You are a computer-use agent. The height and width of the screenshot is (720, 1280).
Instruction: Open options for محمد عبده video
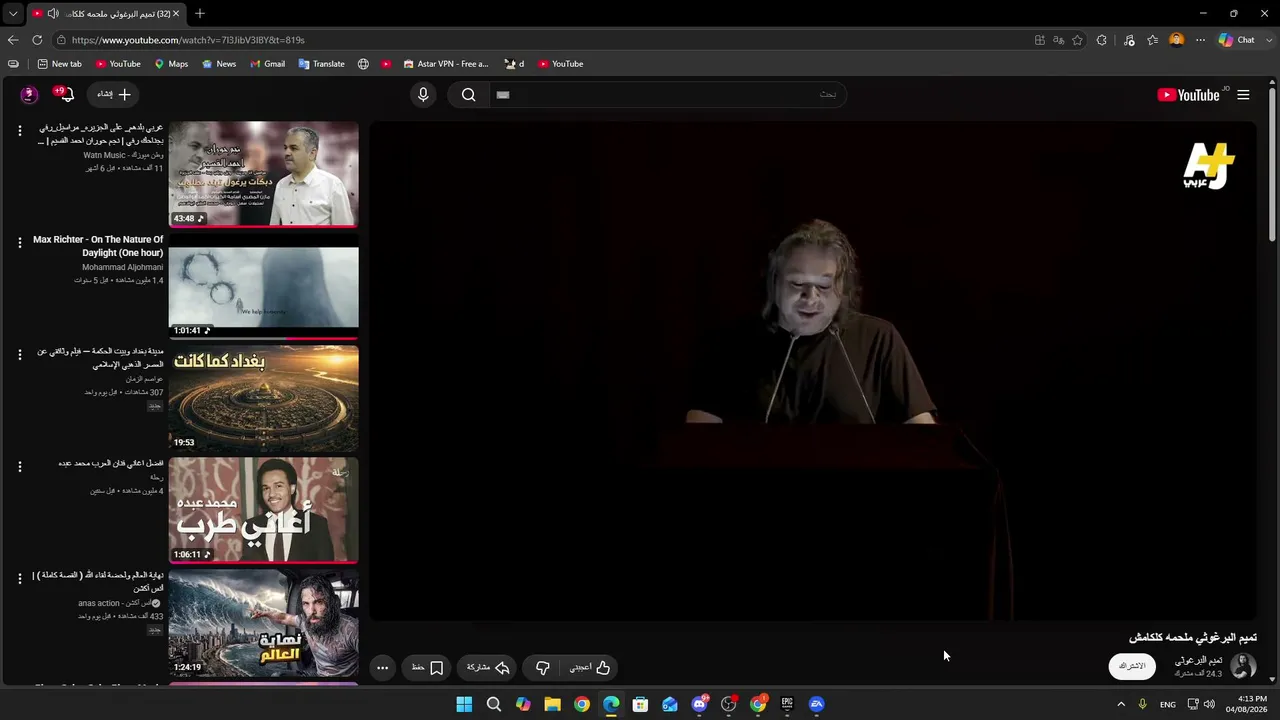19,467
